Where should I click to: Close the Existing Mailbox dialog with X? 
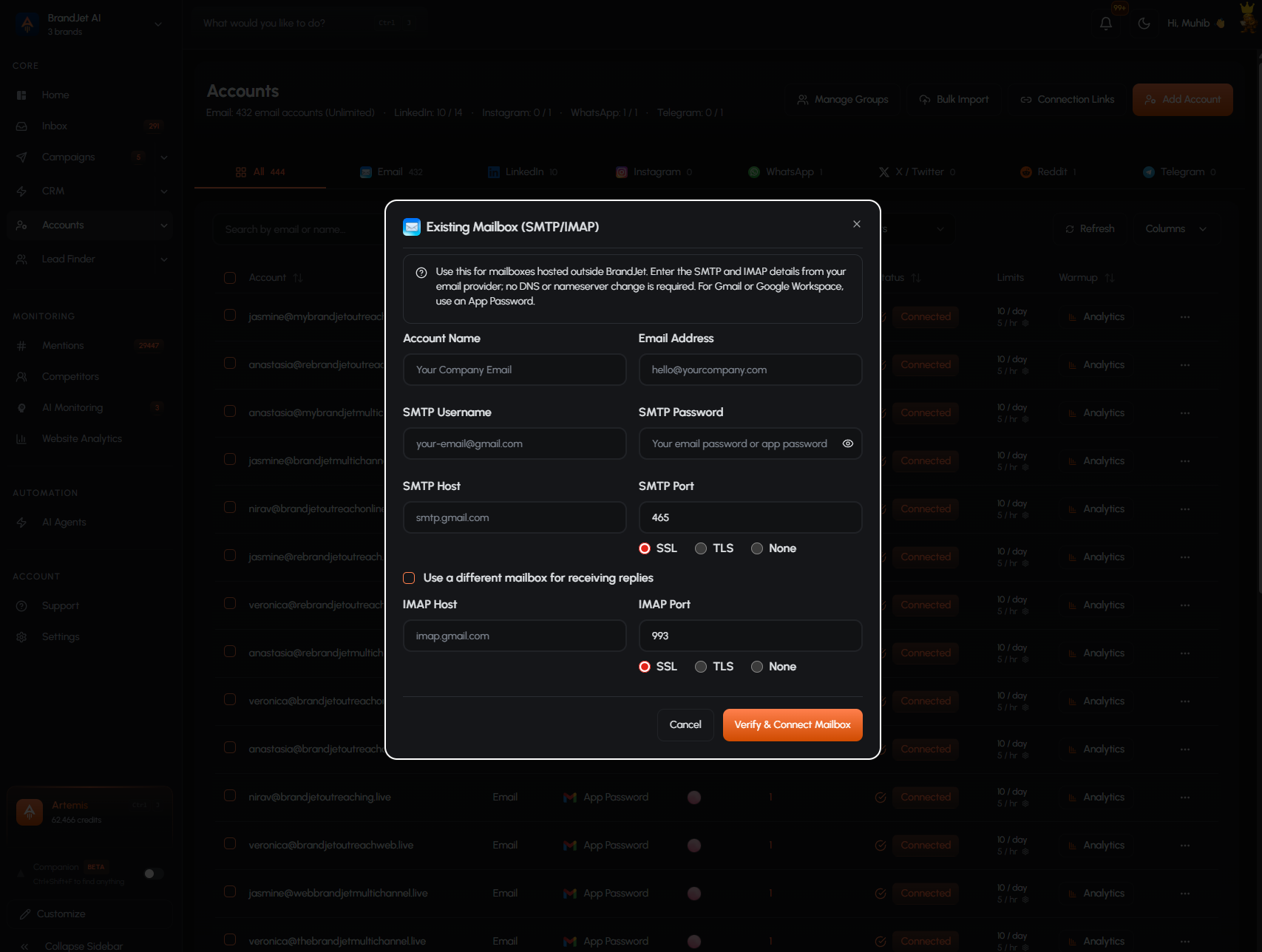coord(856,224)
